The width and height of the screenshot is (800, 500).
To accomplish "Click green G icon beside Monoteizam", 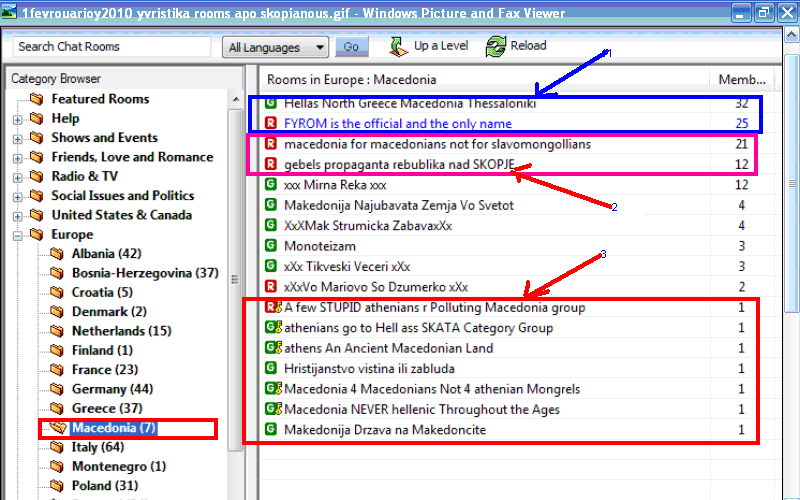I will (271, 245).
